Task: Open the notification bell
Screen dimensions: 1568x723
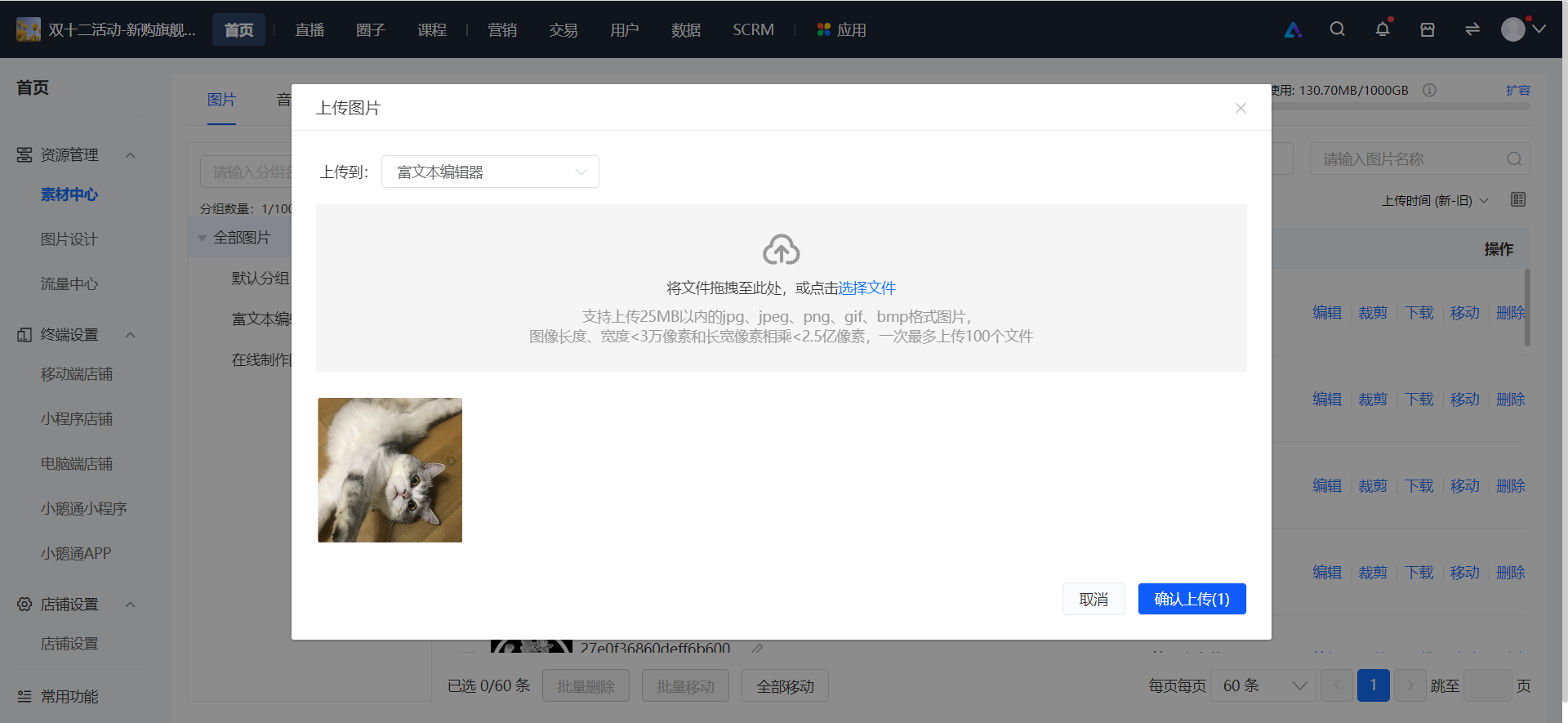Action: click(x=1383, y=29)
